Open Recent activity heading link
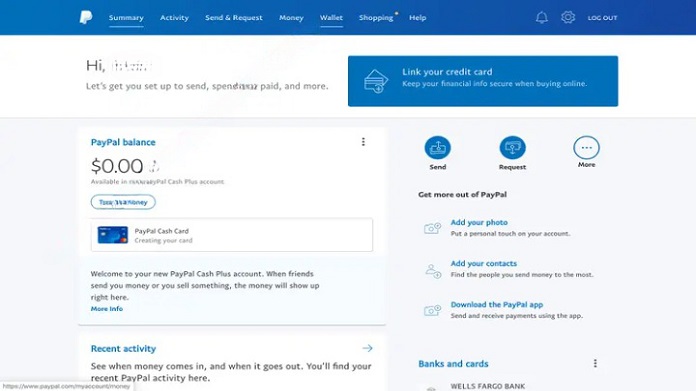 (x=123, y=349)
